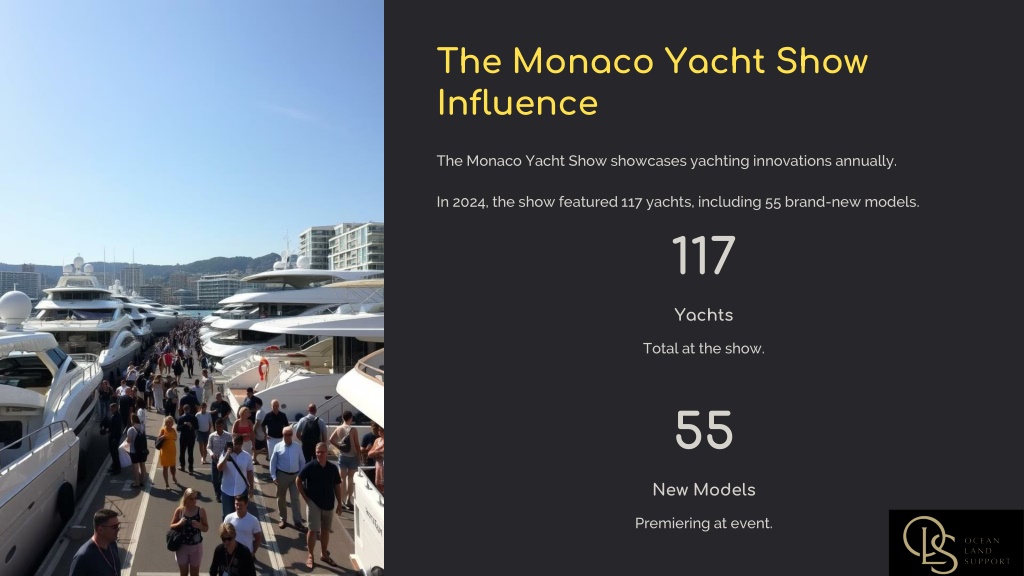The image size is (1024, 576).
Task: Click the golden 'OLS' monogram emblem
Action: [x=930, y=545]
